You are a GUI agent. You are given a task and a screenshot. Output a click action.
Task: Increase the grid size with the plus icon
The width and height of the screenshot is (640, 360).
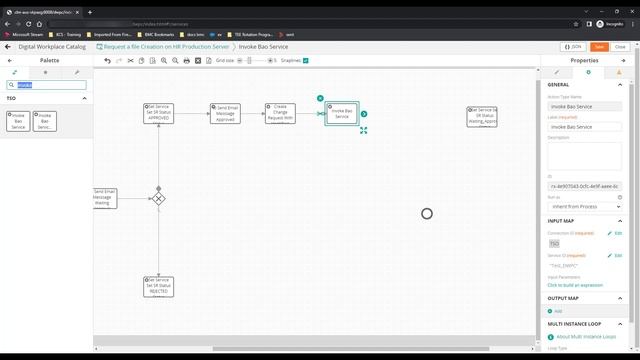270,60
